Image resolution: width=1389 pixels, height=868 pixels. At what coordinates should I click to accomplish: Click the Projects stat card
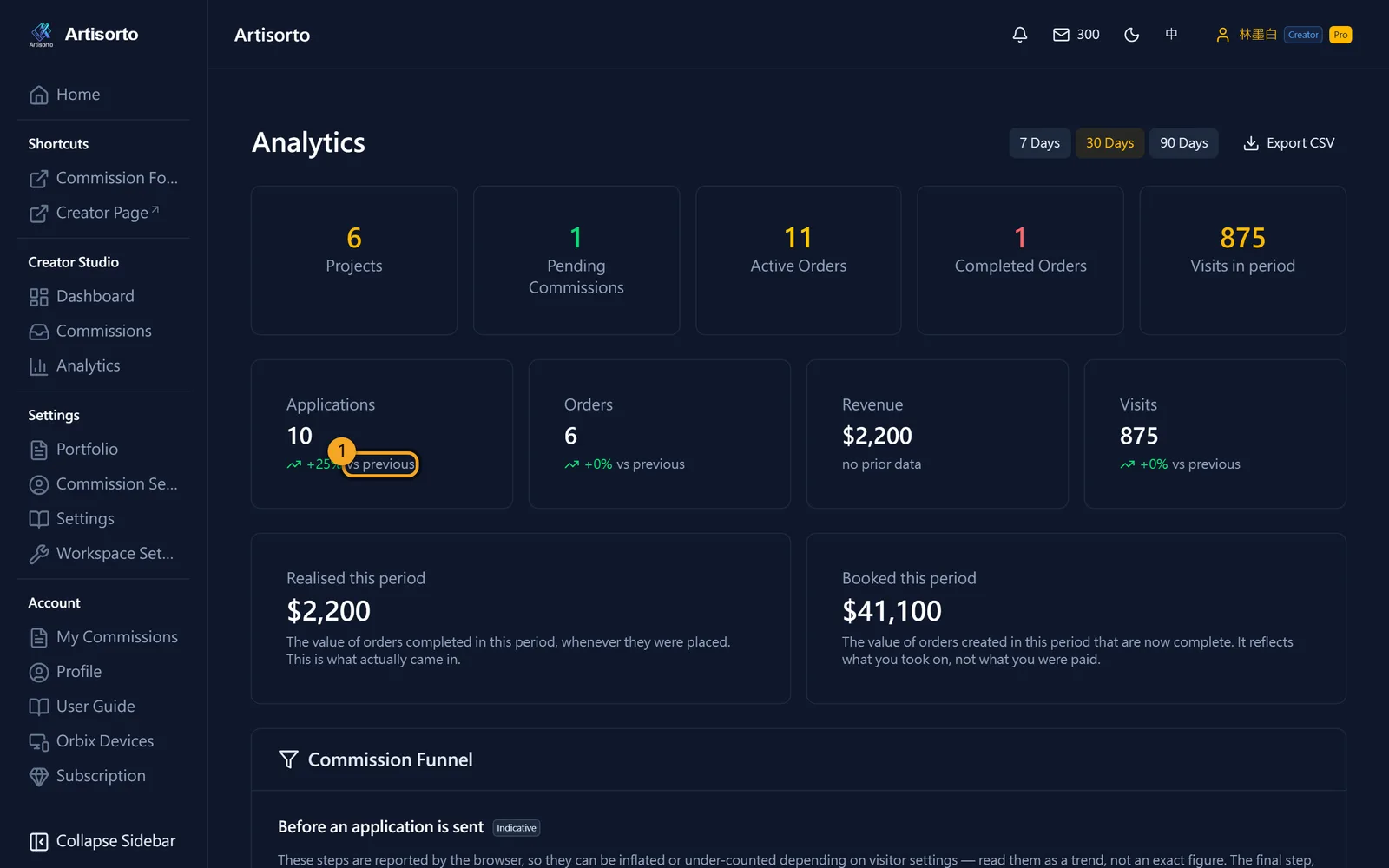[354, 260]
